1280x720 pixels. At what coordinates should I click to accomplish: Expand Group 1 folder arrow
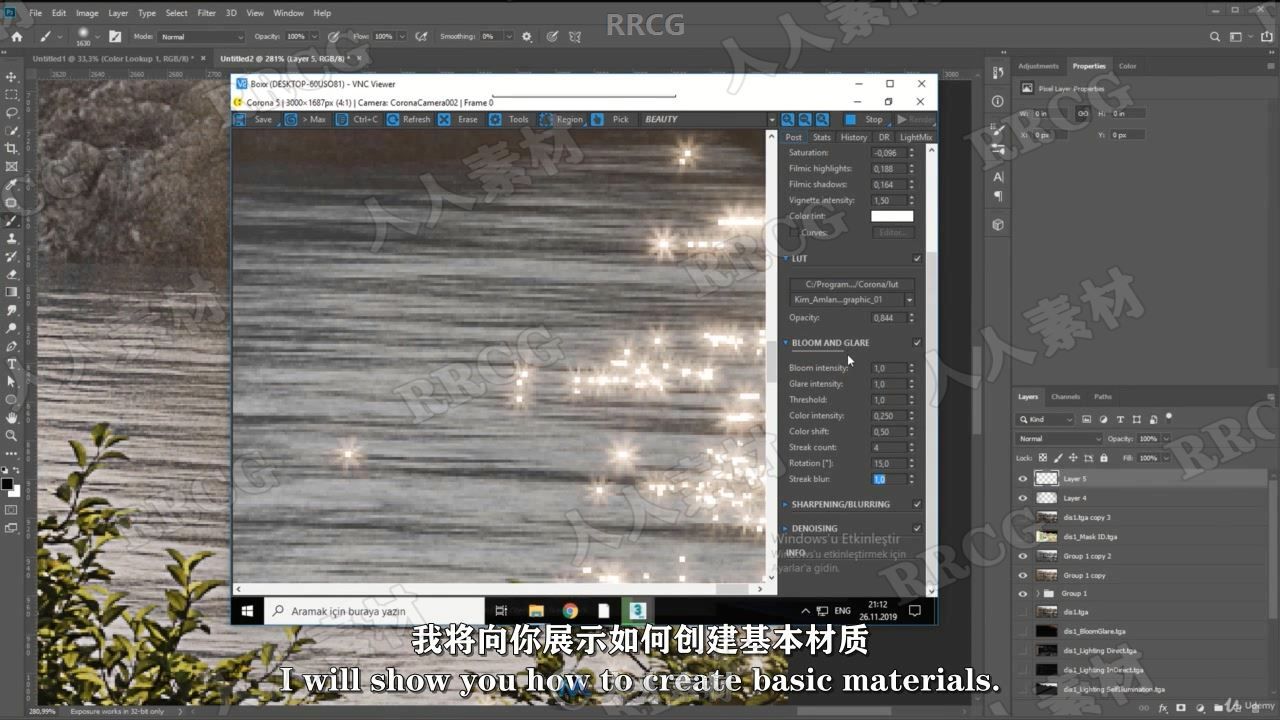coord(1037,594)
